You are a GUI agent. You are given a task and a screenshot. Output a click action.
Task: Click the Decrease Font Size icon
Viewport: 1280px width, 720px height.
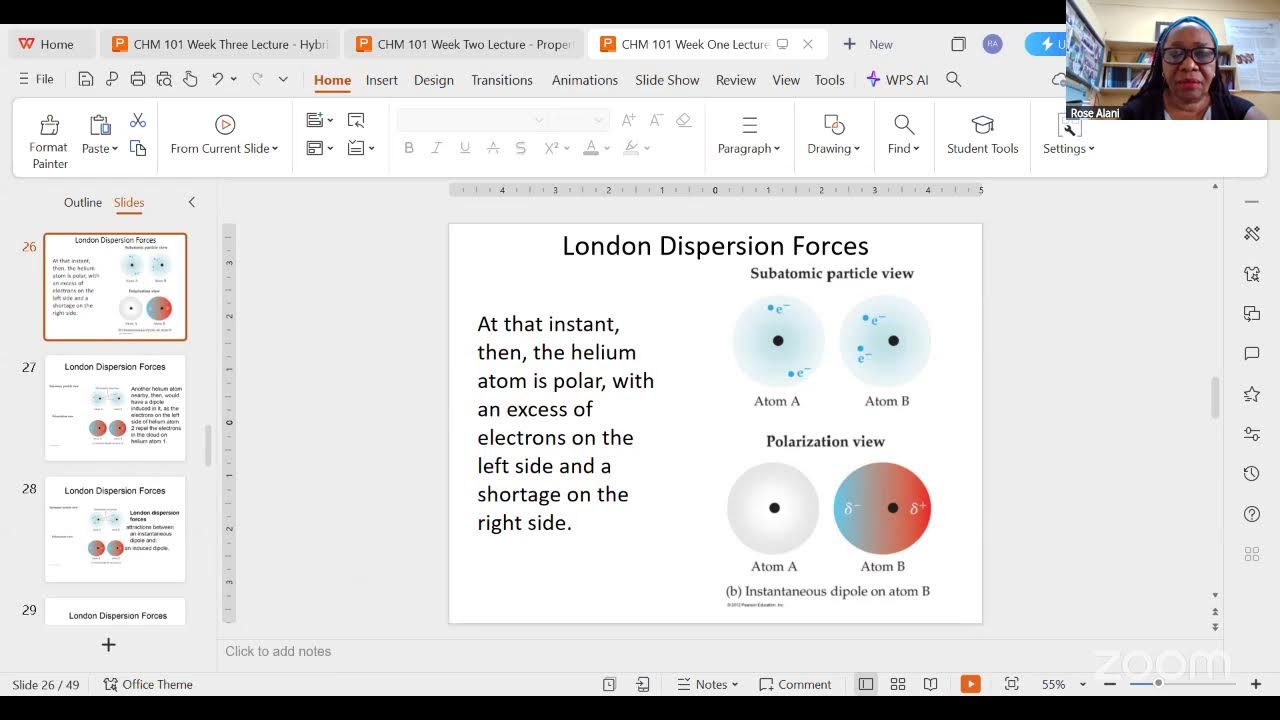[x=656, y=120]
